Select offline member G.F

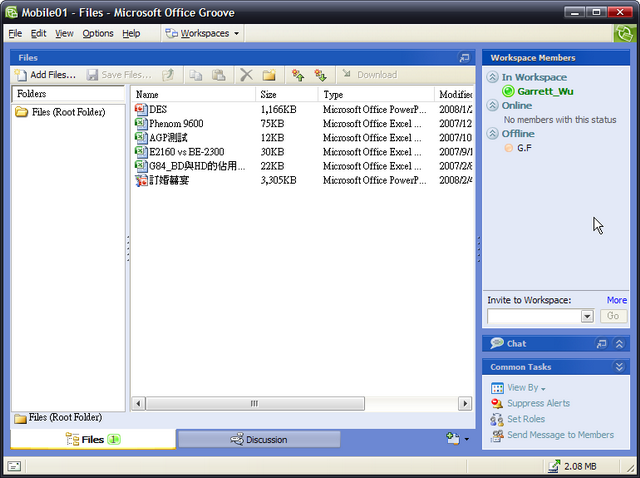coord(518,148)
